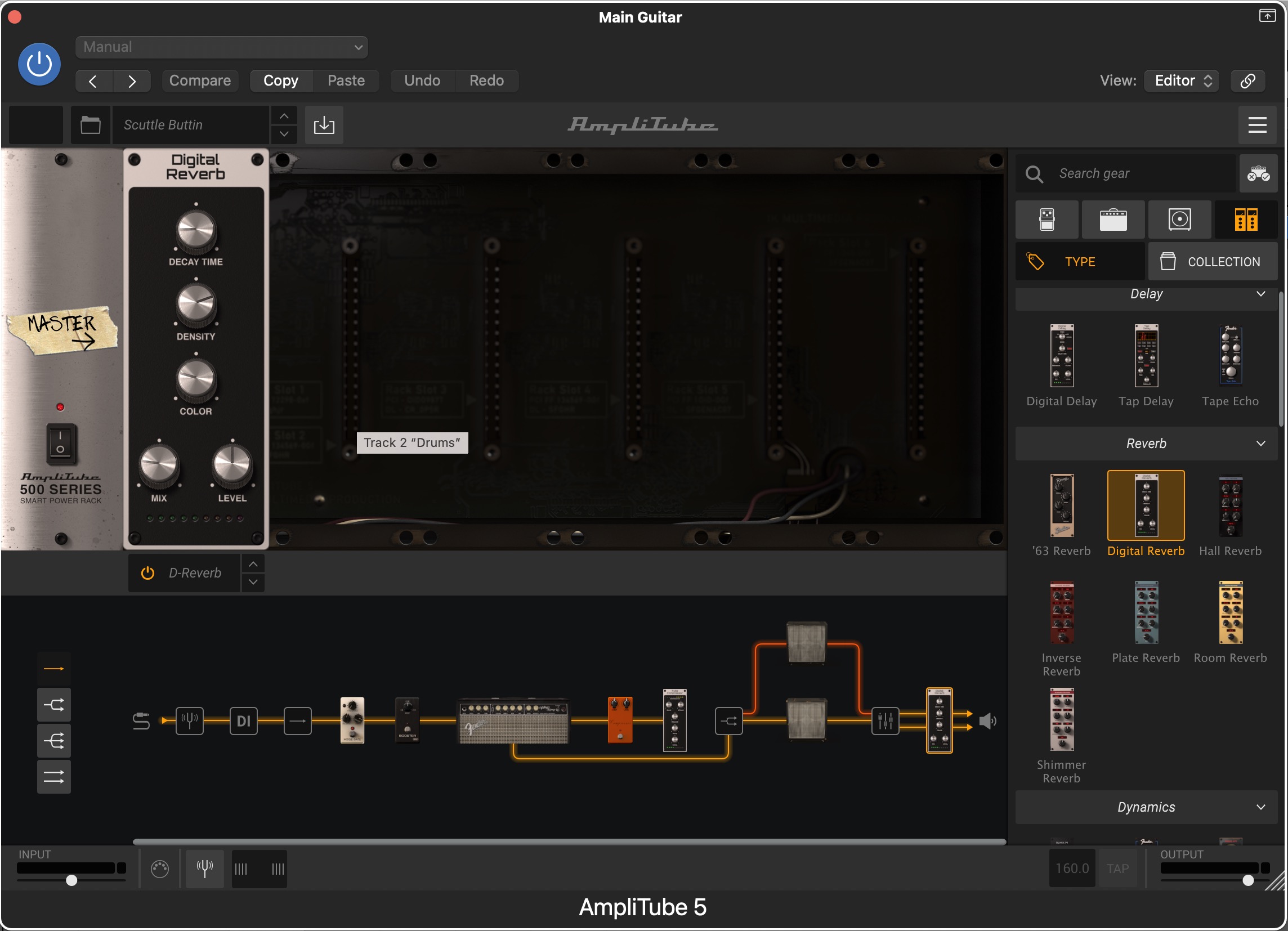This screenshot has width=1288, height=931.
Task: Step to next preset with down arrow
Action: 284,134
